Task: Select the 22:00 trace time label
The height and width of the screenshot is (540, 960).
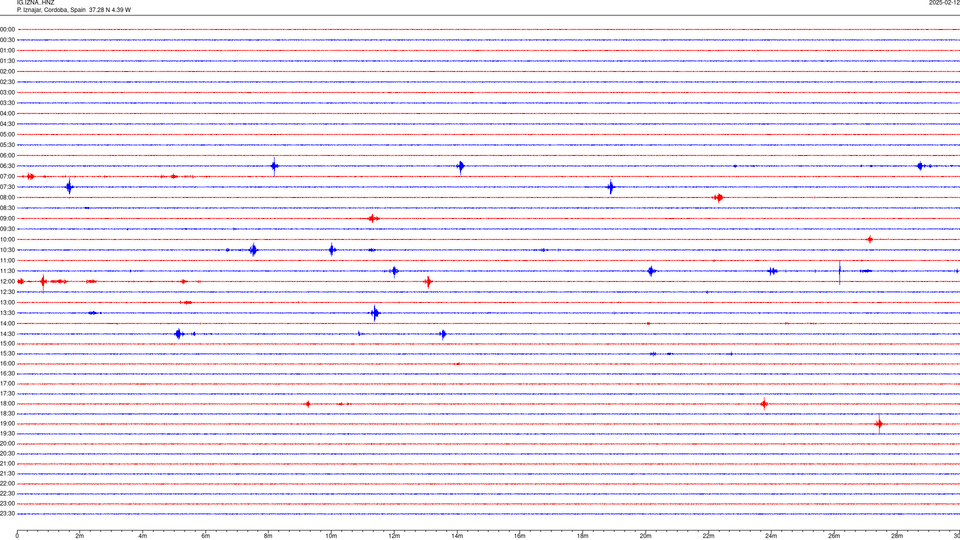Action: pyautogui.click(x=7, y=484)
